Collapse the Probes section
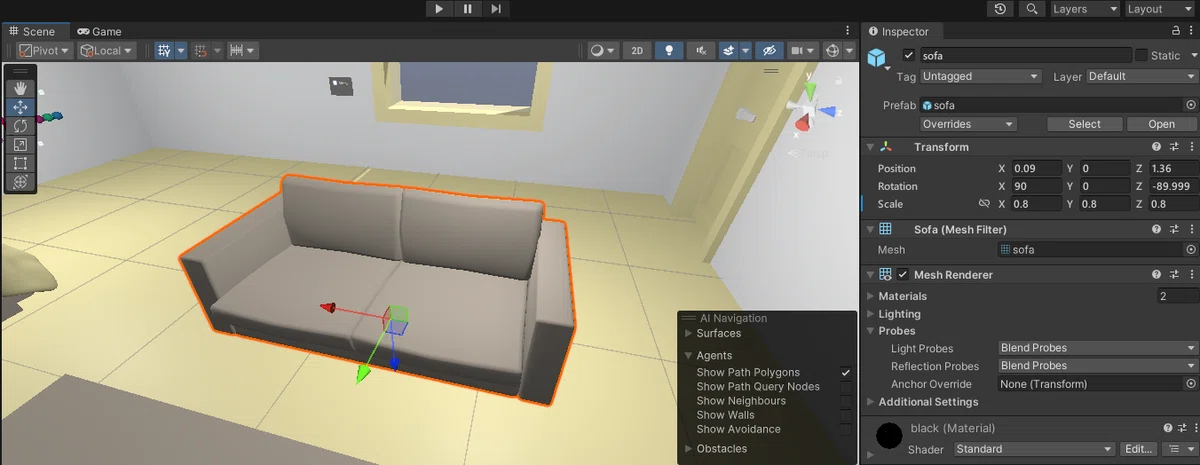 click(x=870, y=331)
